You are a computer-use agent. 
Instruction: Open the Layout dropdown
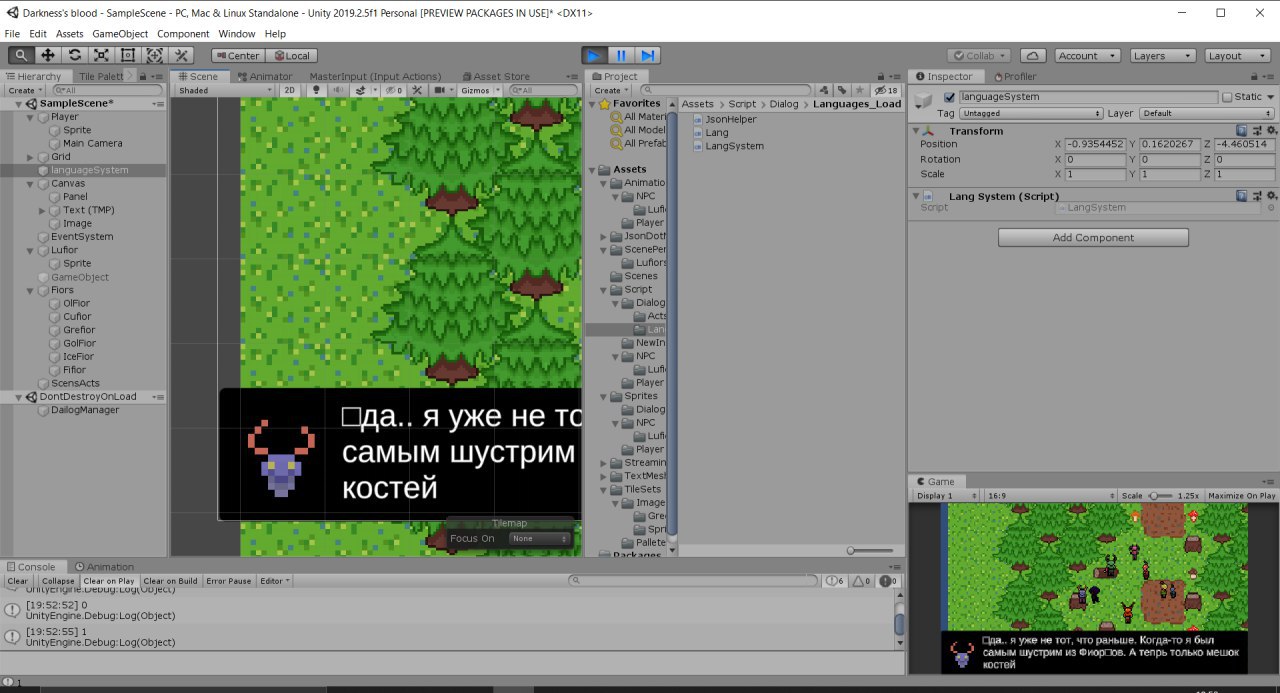coord(1238,56)
